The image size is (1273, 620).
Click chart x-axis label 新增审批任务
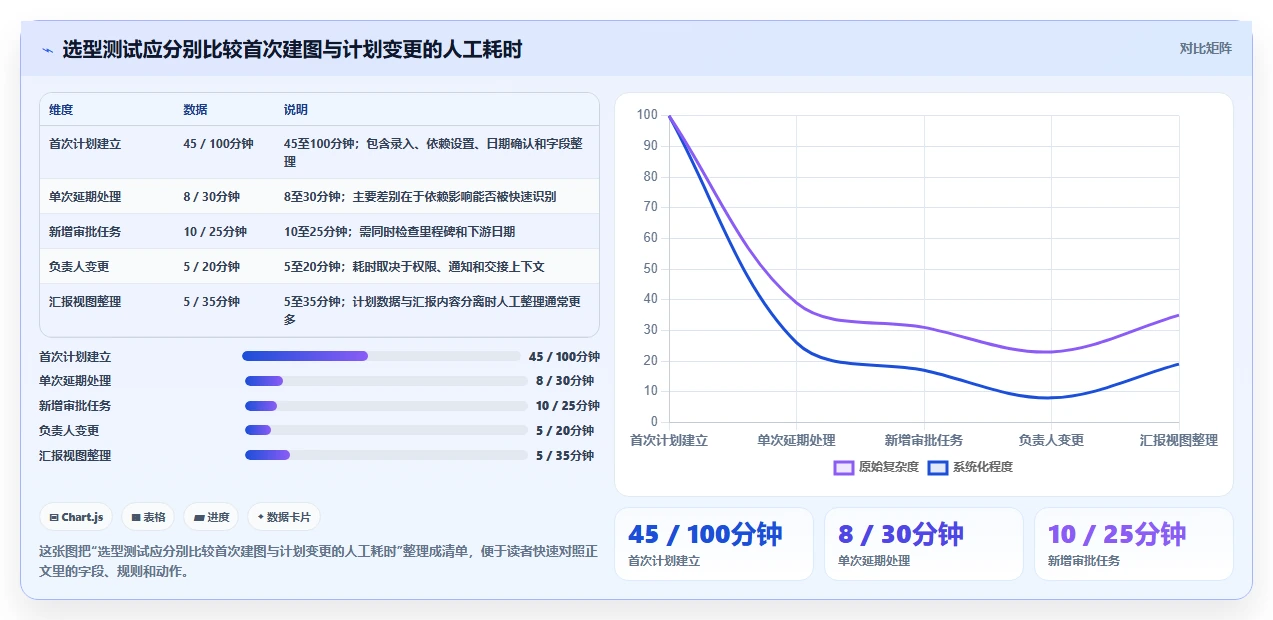(924, 440)
